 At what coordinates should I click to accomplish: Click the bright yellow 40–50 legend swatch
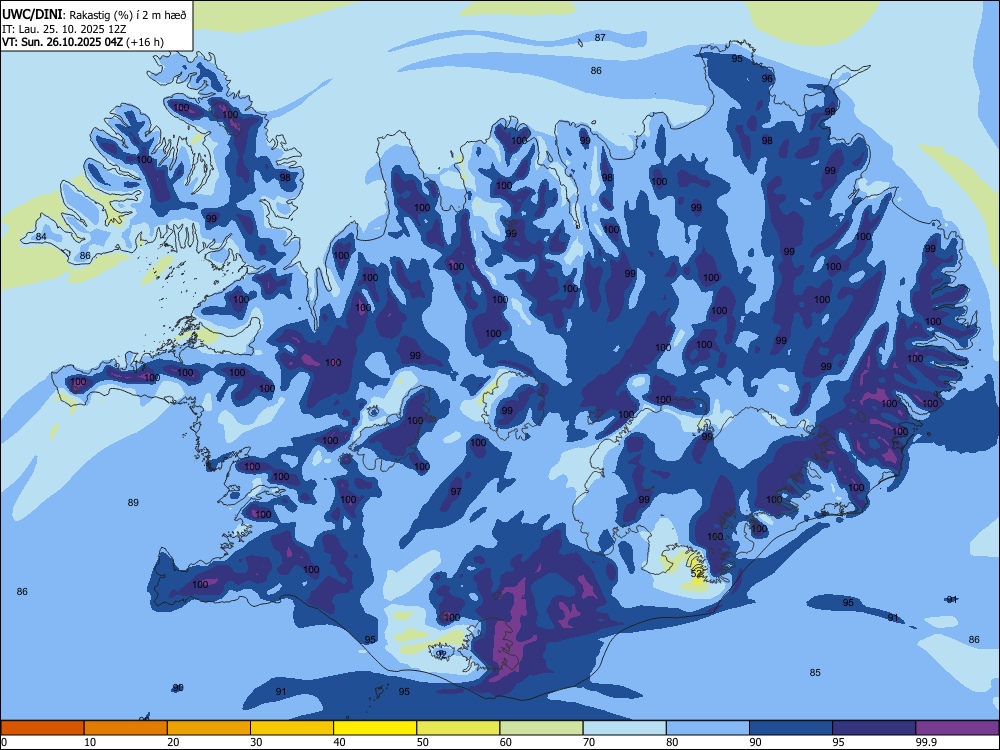[375, 728]
